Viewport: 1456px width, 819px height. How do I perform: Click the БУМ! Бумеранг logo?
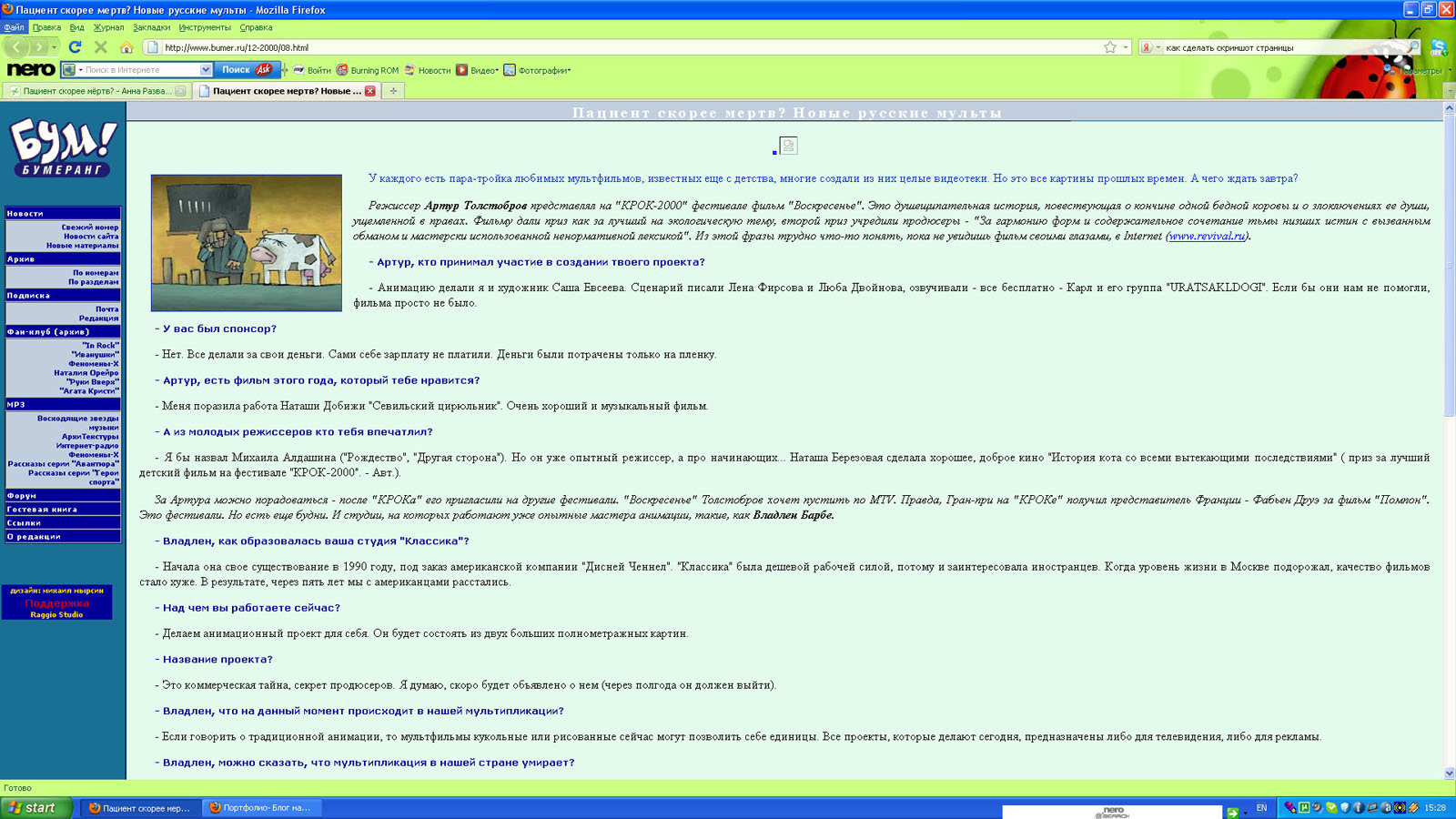coord(63,147)
